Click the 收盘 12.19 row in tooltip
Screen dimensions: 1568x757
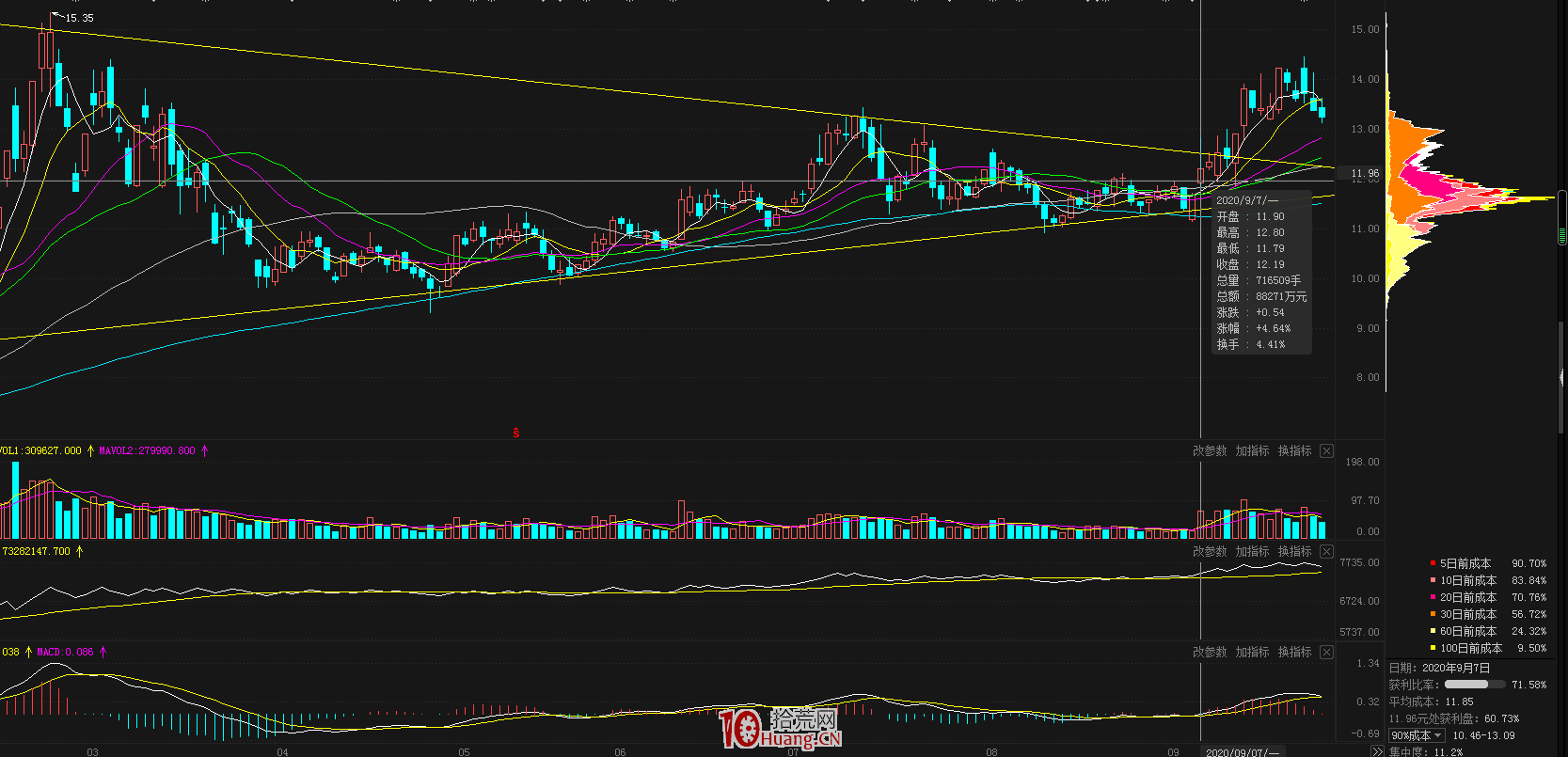1250,264
